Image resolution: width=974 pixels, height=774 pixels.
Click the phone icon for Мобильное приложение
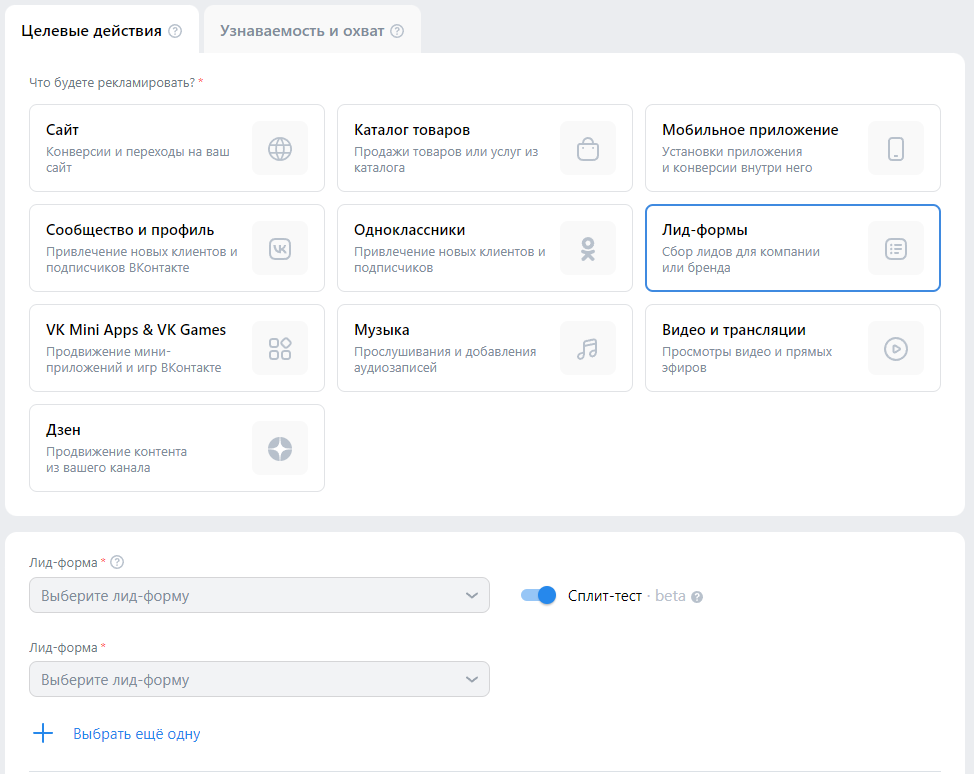[896, 149]
